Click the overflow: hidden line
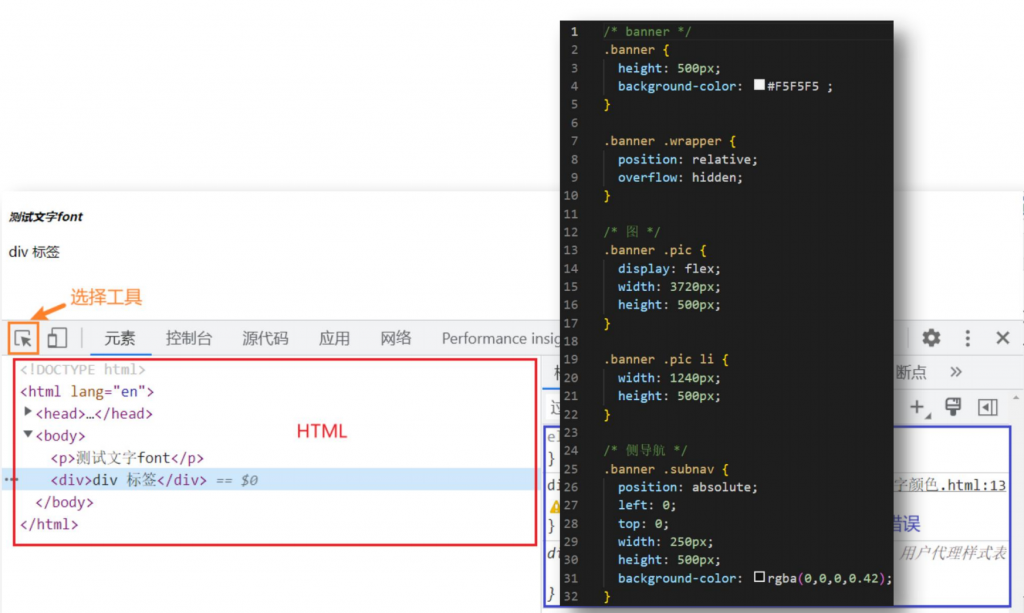Screen dimensions: 1024x613 680,178
